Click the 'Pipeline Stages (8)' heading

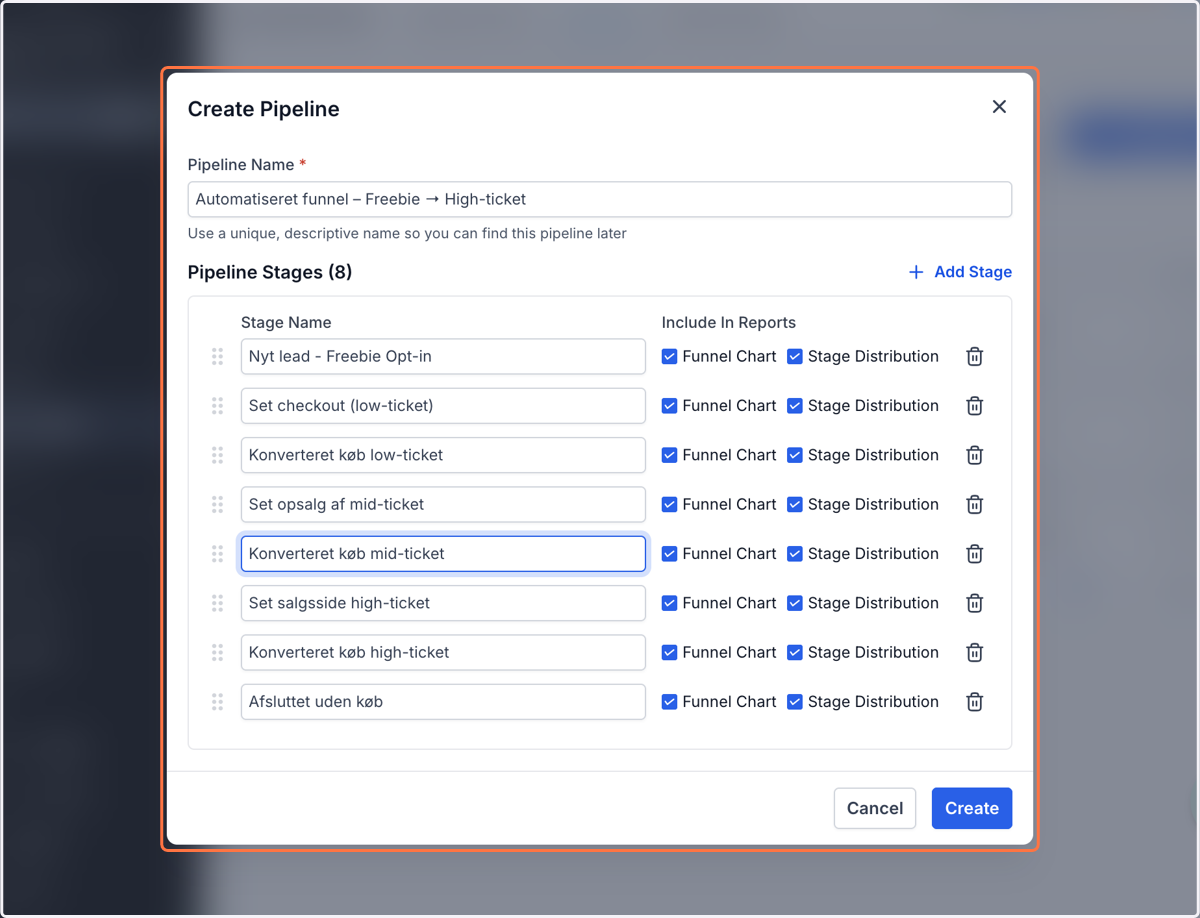[x=270, y=272]
